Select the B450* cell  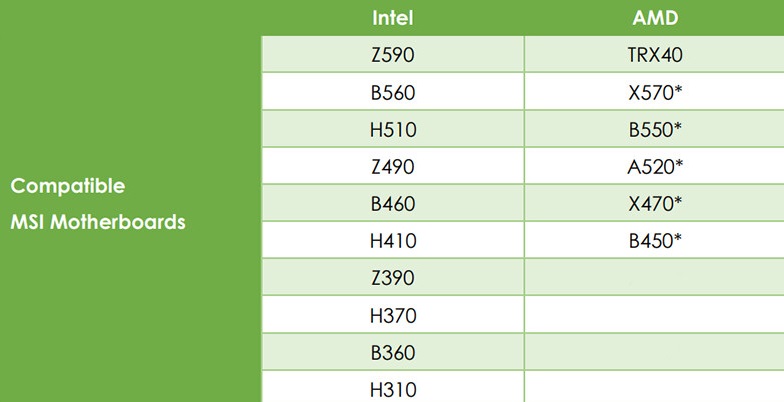click(654, 240)
